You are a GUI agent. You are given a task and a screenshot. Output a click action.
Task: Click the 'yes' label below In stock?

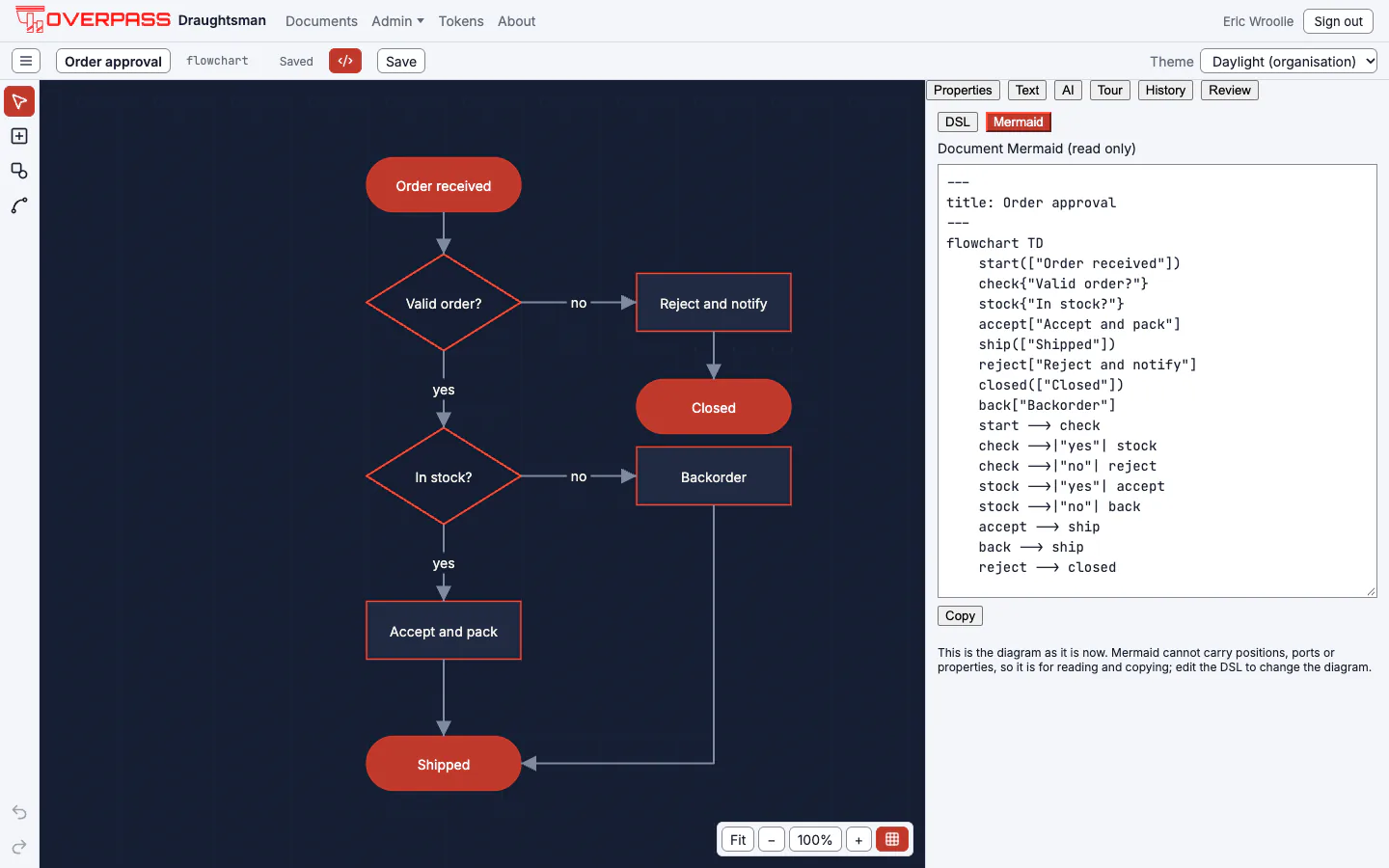point(444,563)
